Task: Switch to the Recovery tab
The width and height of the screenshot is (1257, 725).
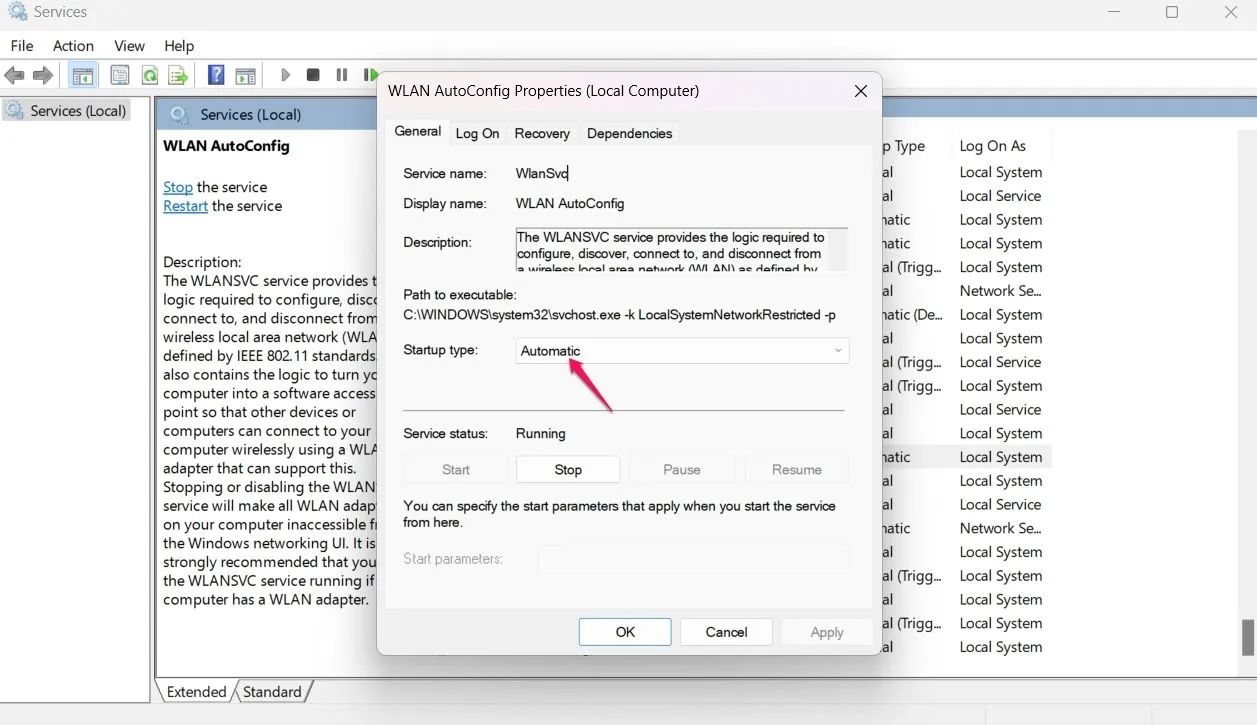Action: (x=542, y=134)
